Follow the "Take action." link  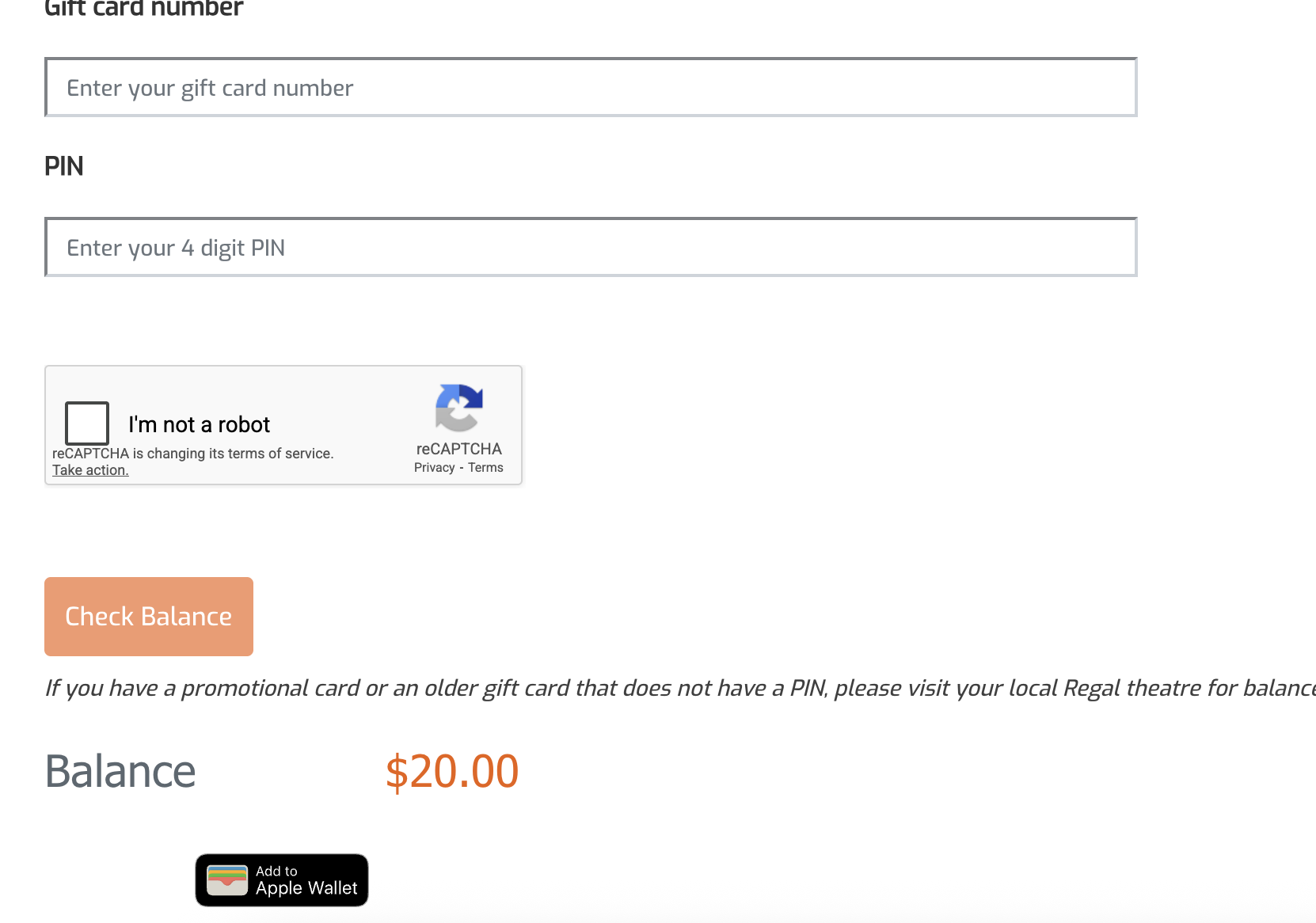coord(90,470)
